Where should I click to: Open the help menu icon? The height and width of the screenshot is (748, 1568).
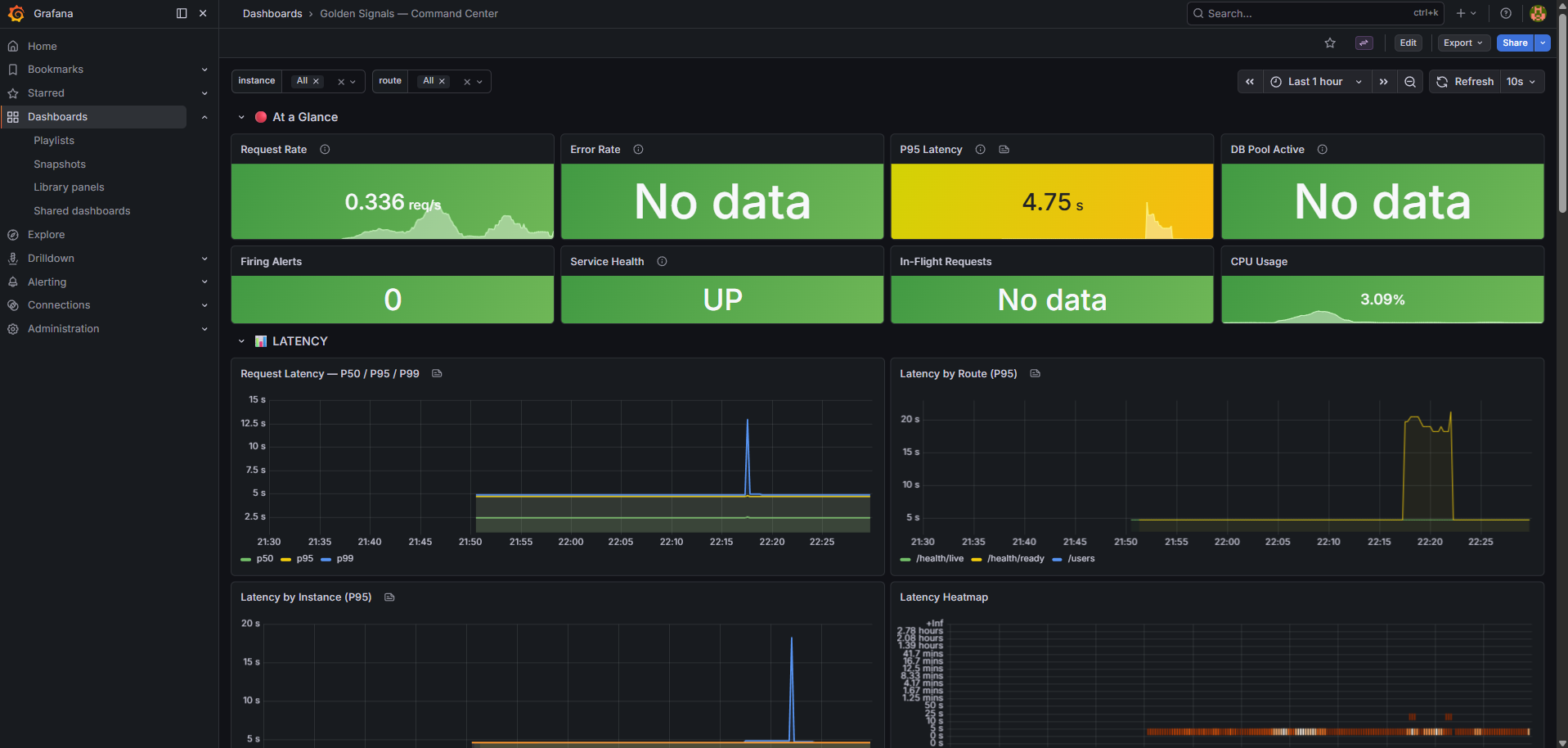pyautogui.click(x=1506, y=13)
